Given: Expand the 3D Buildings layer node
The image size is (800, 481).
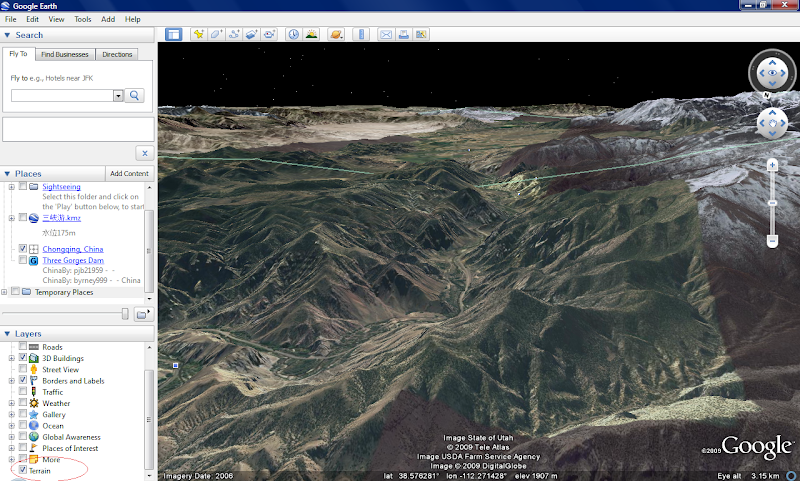Looking at the screenshot, I should pos(11,358).
